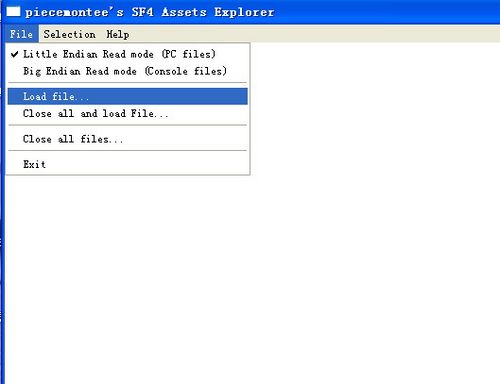Click the separator line below Big Endian entry
Image resolution: width=500 pixels, height=384 pixels.
tap(127, 83)
